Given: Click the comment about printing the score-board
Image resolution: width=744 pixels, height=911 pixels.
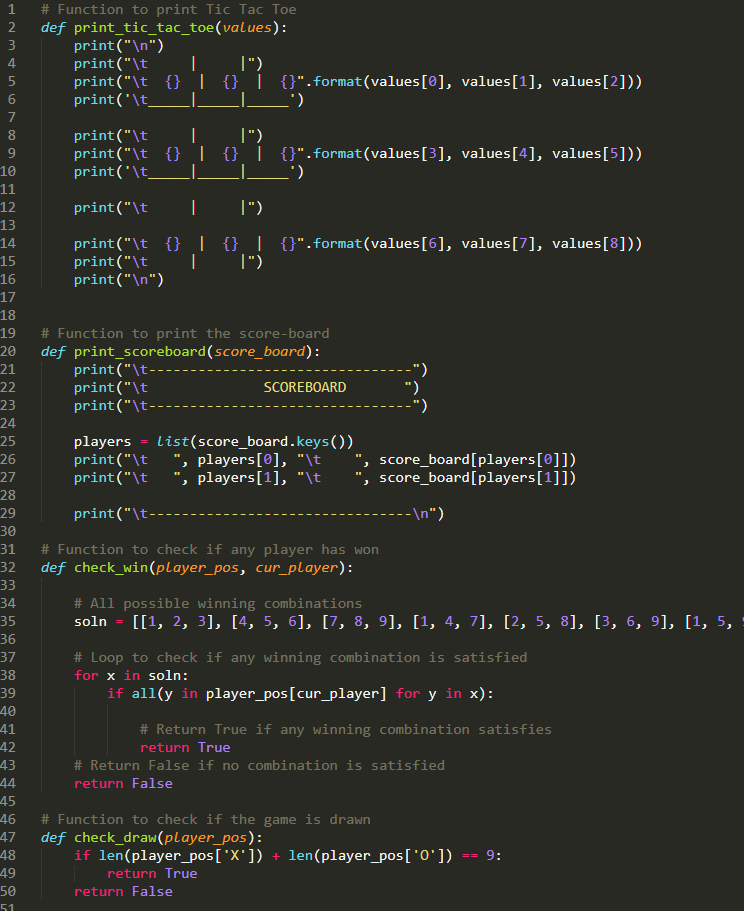Looking at the screenshot, I should coord(185,334).
